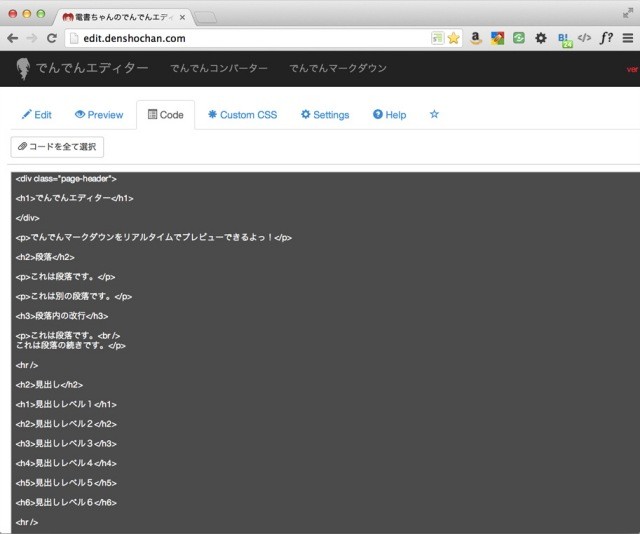This screenshot has width=640, height=534.
Task: Click the これは段落の続きです。</p> code line
Action: [x=71, y=345]
